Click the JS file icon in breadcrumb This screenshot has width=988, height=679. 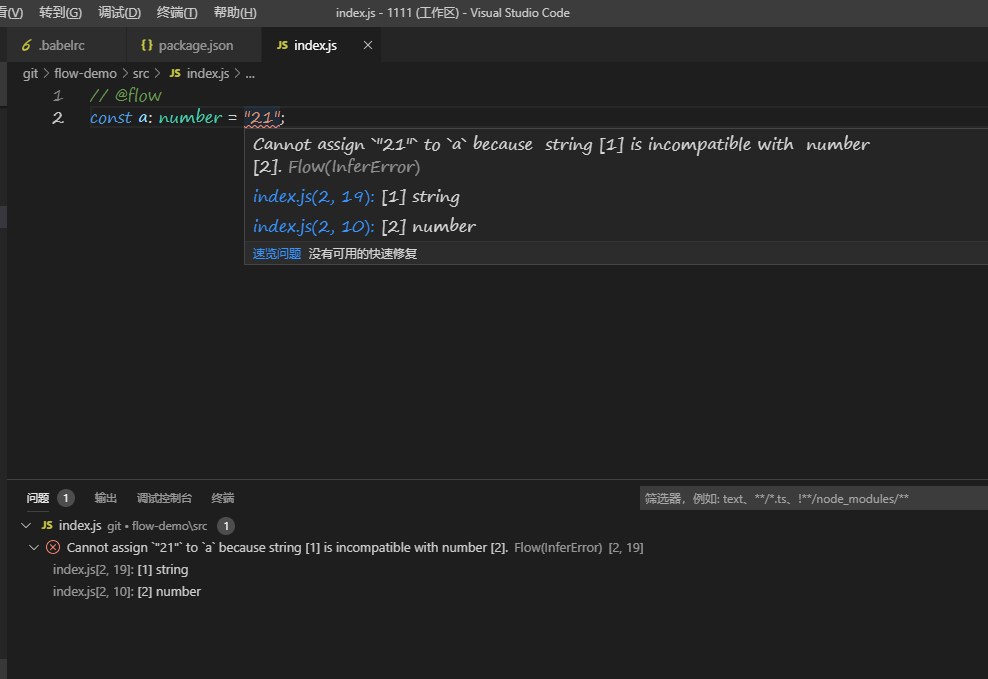pos(175,74)
